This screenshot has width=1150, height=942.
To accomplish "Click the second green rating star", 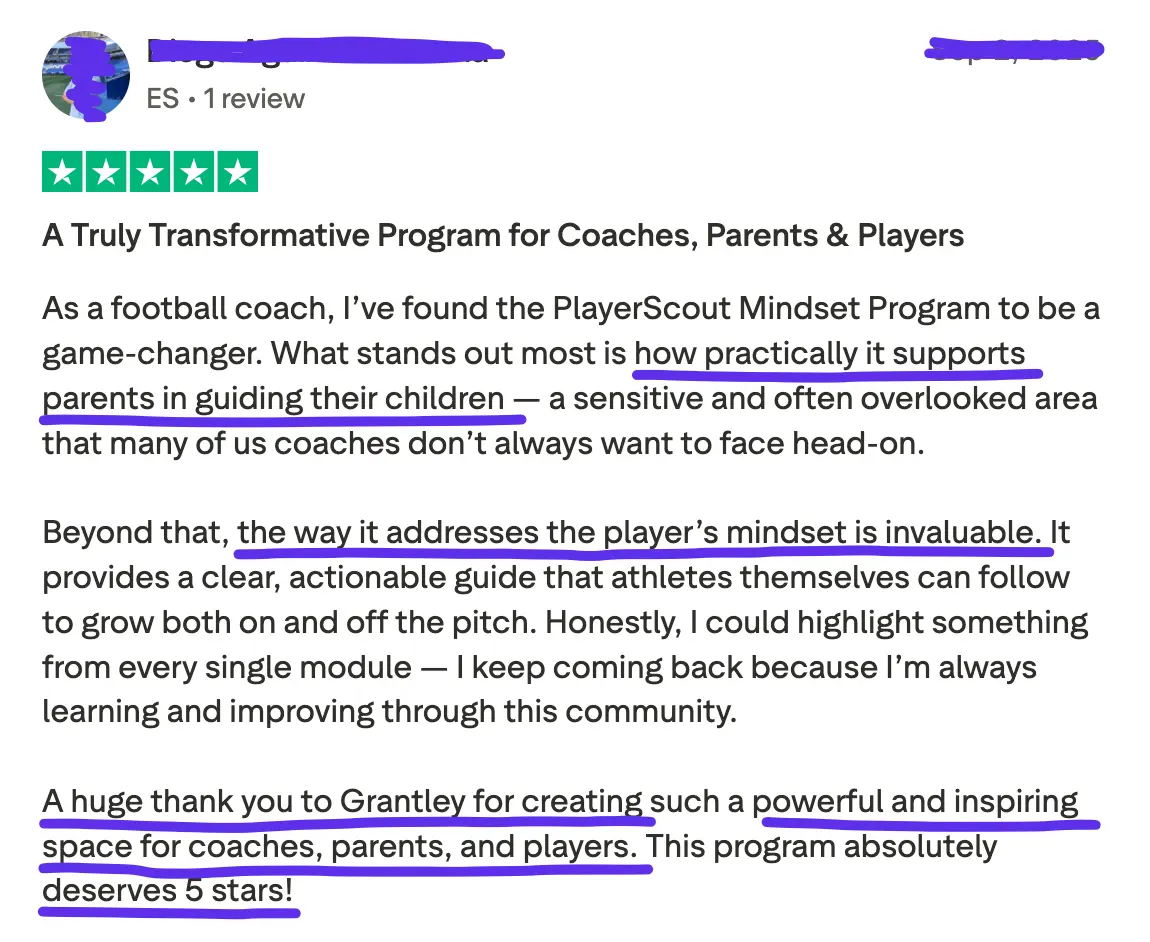I will 106,172.
